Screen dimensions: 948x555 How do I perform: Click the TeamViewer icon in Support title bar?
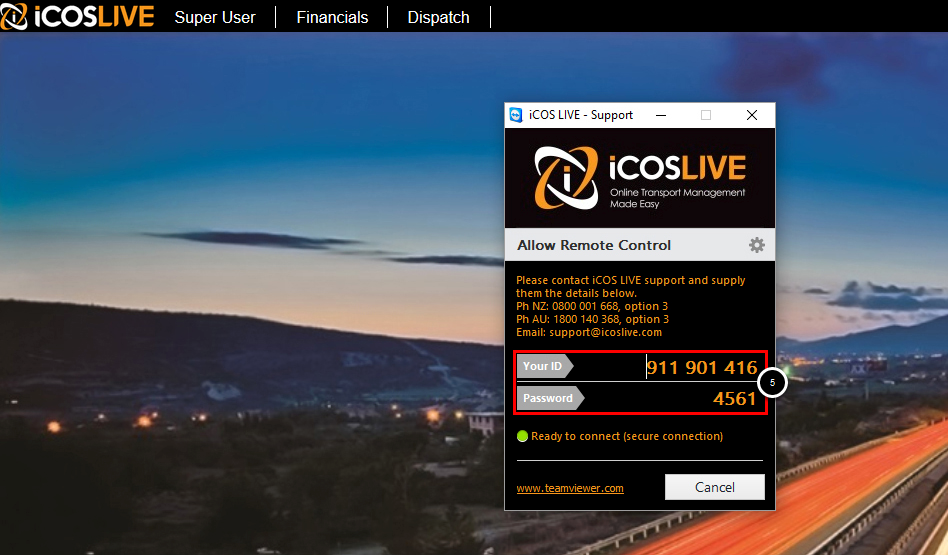pyautogui.click(x=516, y=115)
